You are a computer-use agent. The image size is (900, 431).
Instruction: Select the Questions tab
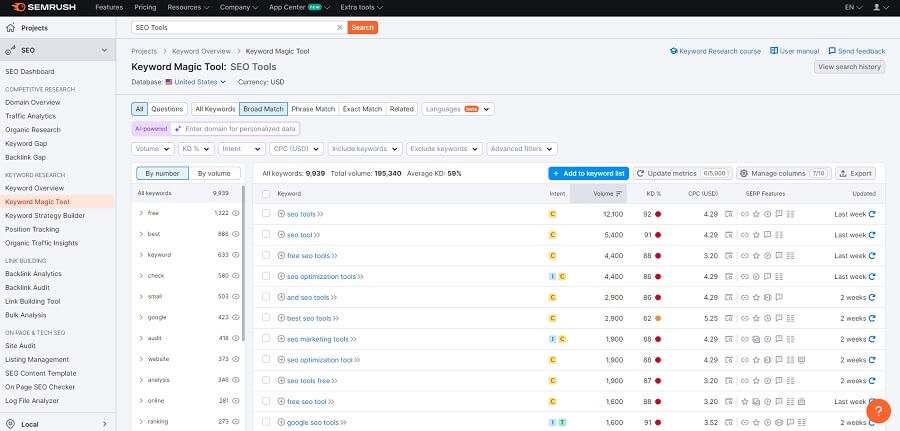(168, 109)
